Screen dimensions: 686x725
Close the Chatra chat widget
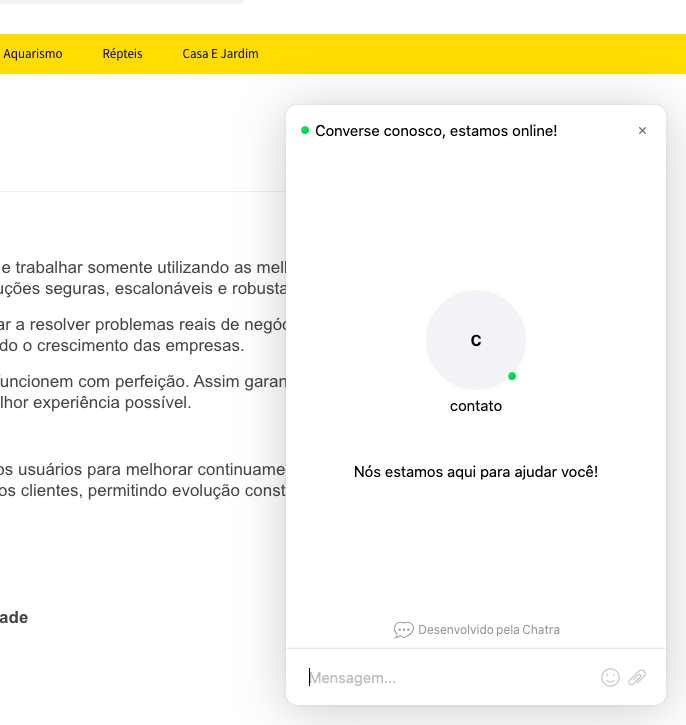(642, 131)
